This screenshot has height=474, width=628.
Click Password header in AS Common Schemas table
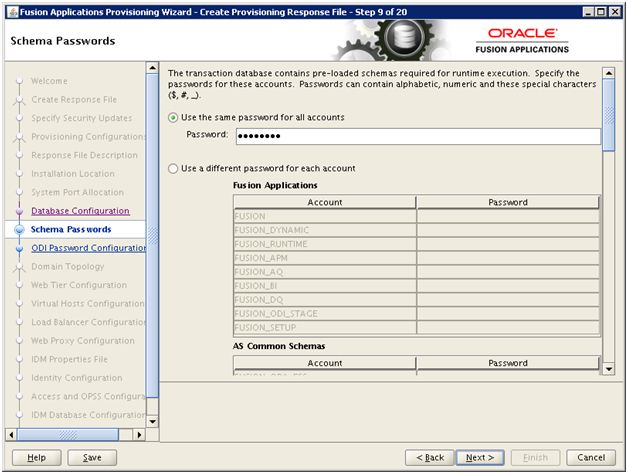coord(508,363)
